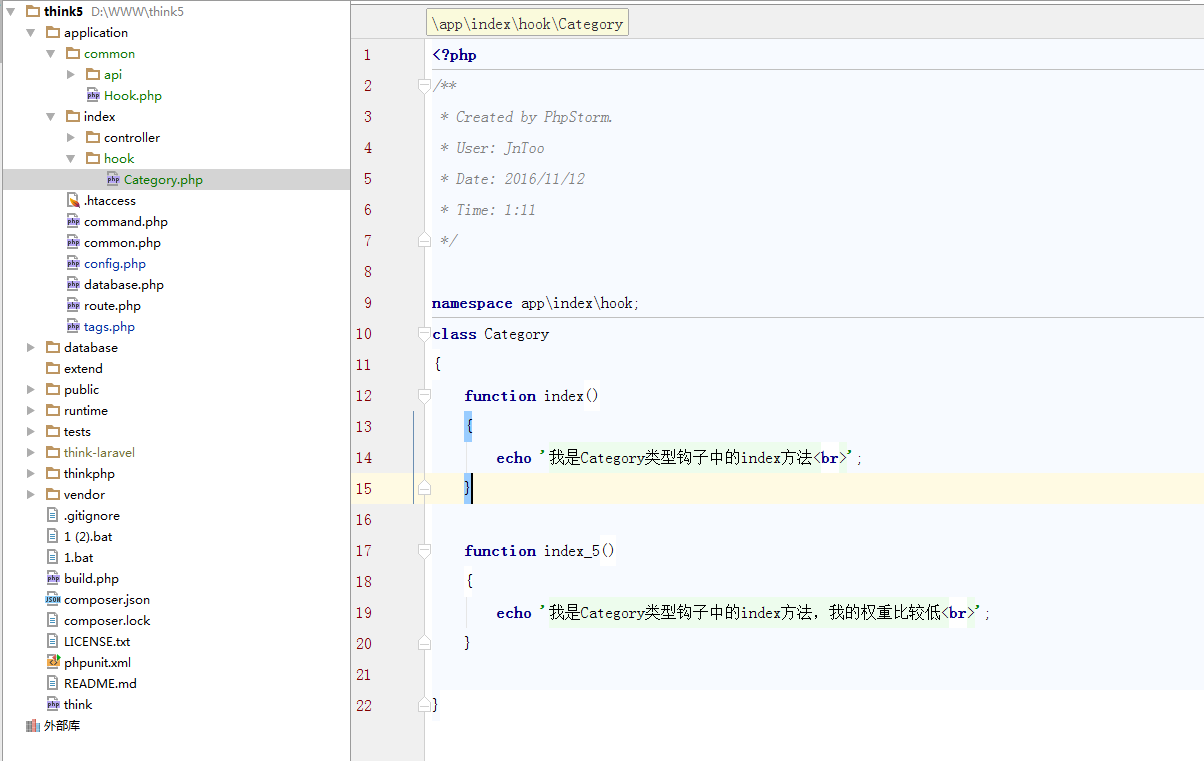Click the \app\index\hook\Category breadcrumb
Viewport: 1204px width, 761px height.
tap(527, 23)
